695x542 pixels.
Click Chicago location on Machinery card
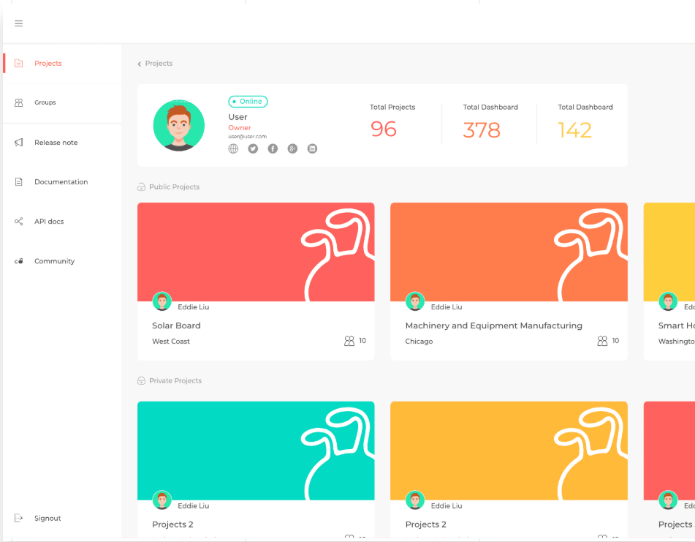[x=419, y=341]
